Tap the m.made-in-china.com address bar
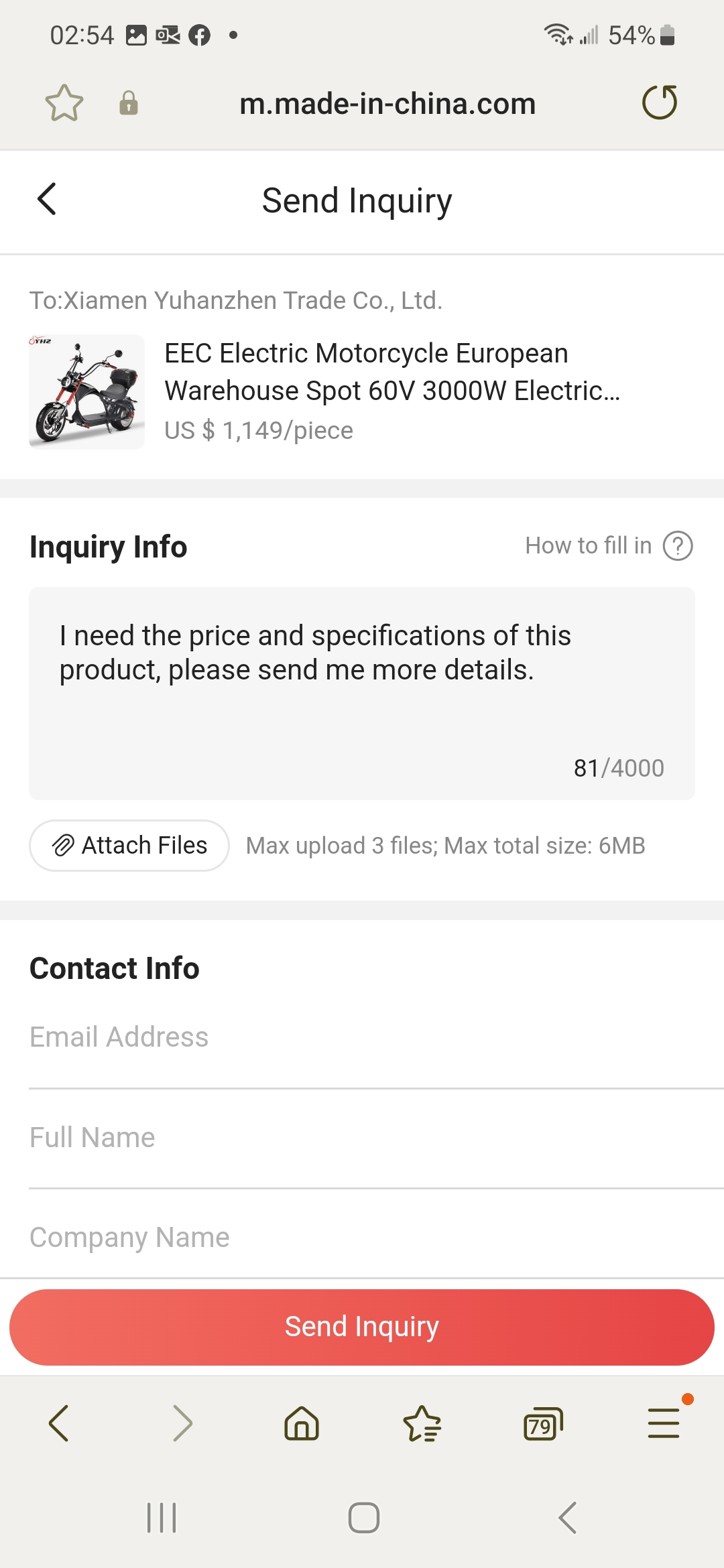Screen dimensions: 724x1568 [x=387, y=104]
